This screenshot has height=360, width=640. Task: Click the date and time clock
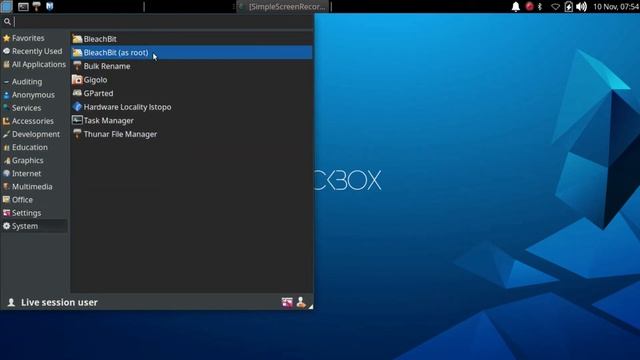pos(616,7)
